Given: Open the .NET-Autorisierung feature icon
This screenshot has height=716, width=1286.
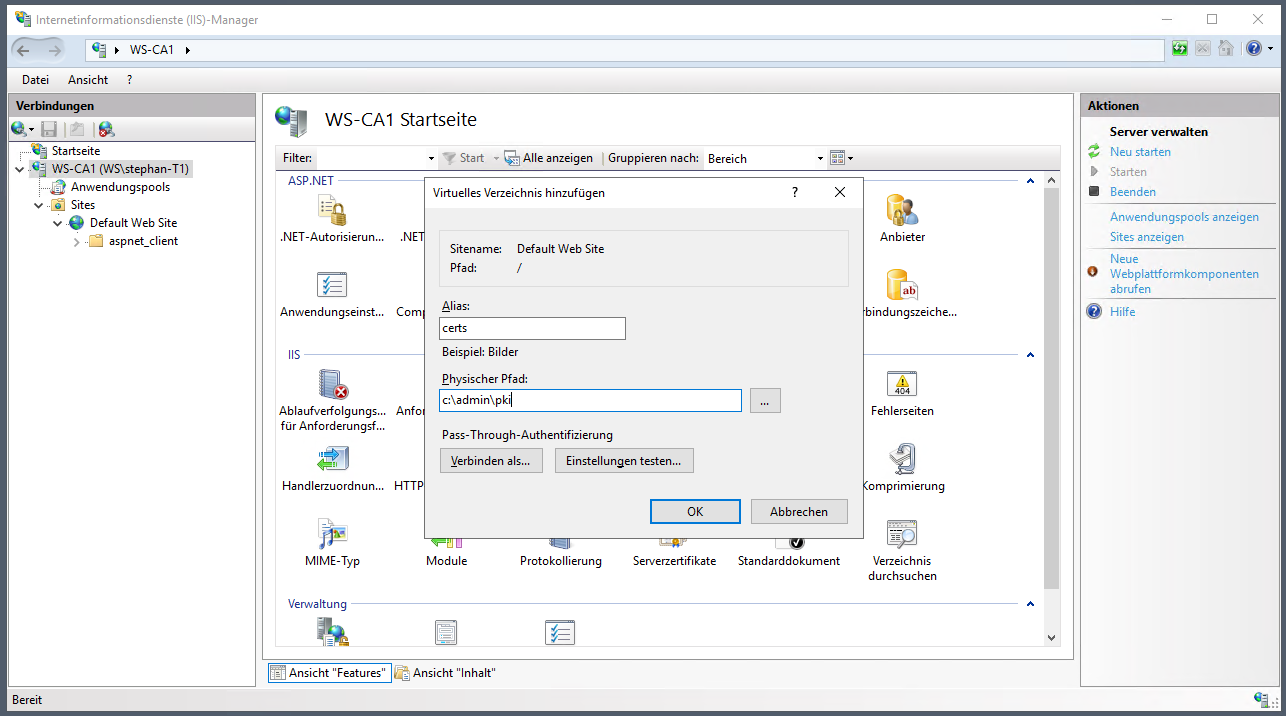Looking at the screenshot, I should coord(332,209).
